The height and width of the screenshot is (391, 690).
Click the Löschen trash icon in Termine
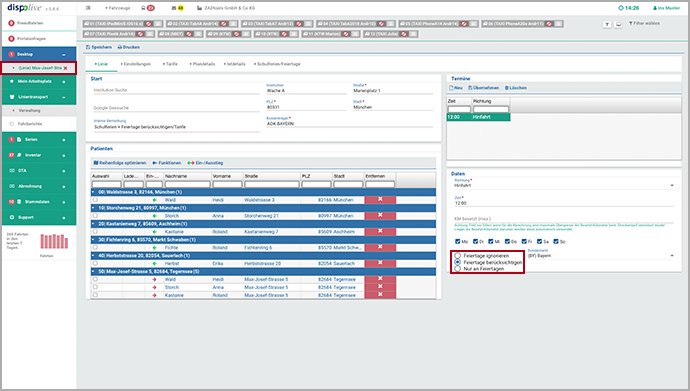point(506,88)
